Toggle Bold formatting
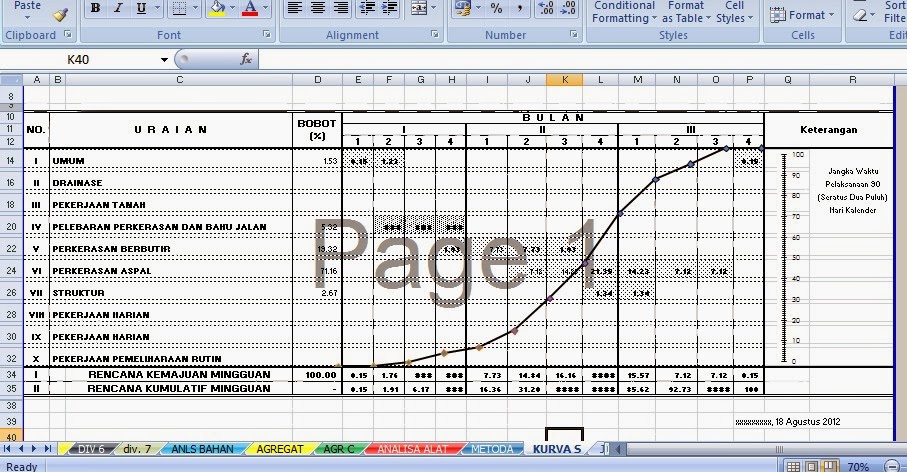The height and width of the screenshot is (472, 907). click(95, 8)
